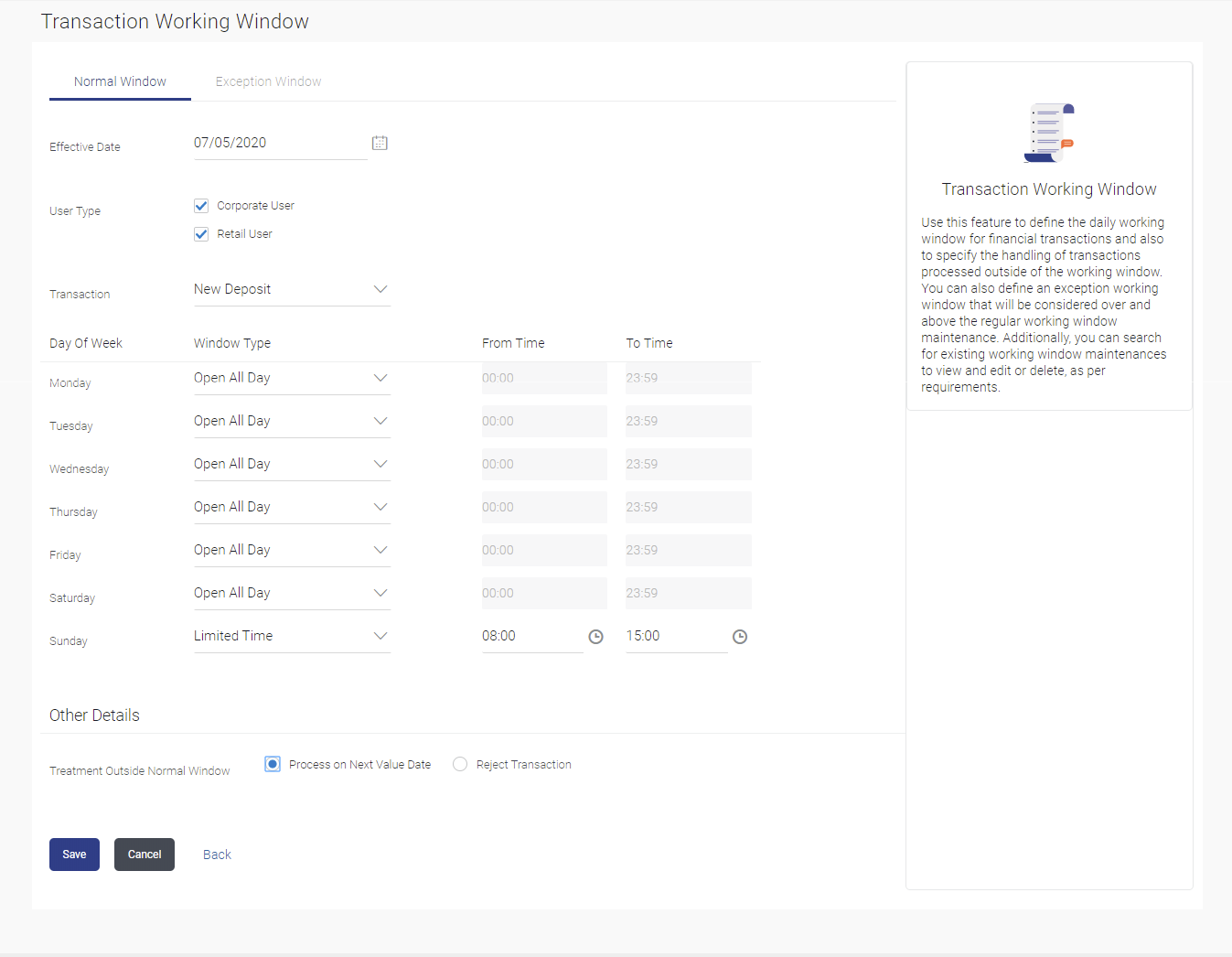This screenshot has height=957, width=1232.
Task: Click the Back link
Action: [217, 855]
